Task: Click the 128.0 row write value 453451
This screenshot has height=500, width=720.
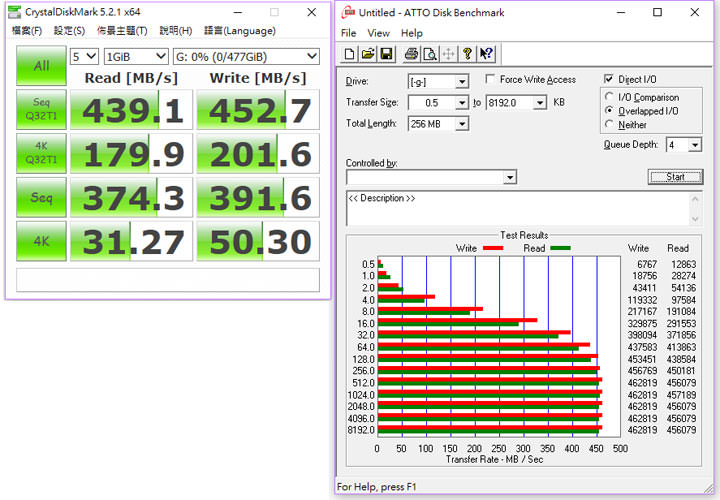Action: click(642, 359)
